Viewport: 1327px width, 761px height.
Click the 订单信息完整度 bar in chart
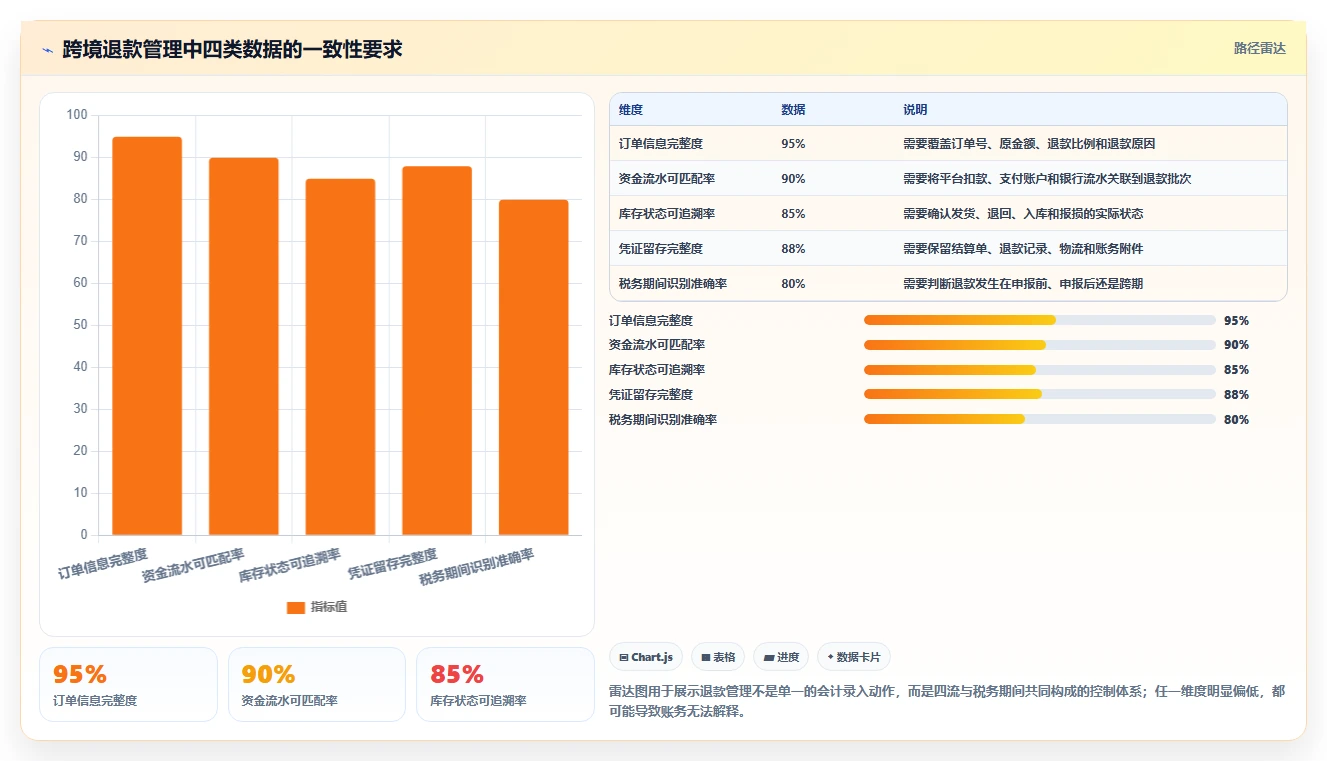tap(147, 336)
